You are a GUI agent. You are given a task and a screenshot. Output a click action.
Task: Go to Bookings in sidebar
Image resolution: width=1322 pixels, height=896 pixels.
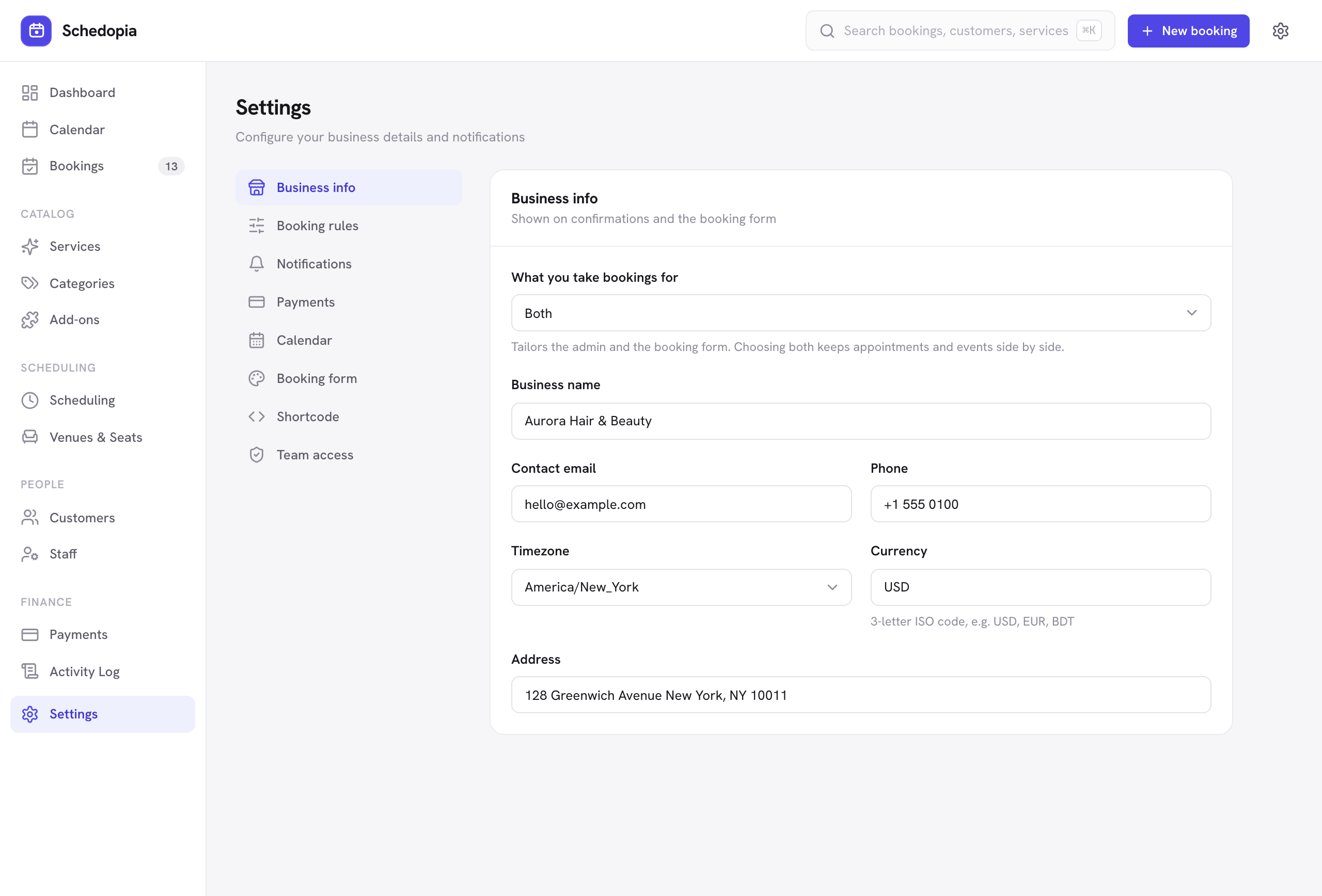point(102,166)
